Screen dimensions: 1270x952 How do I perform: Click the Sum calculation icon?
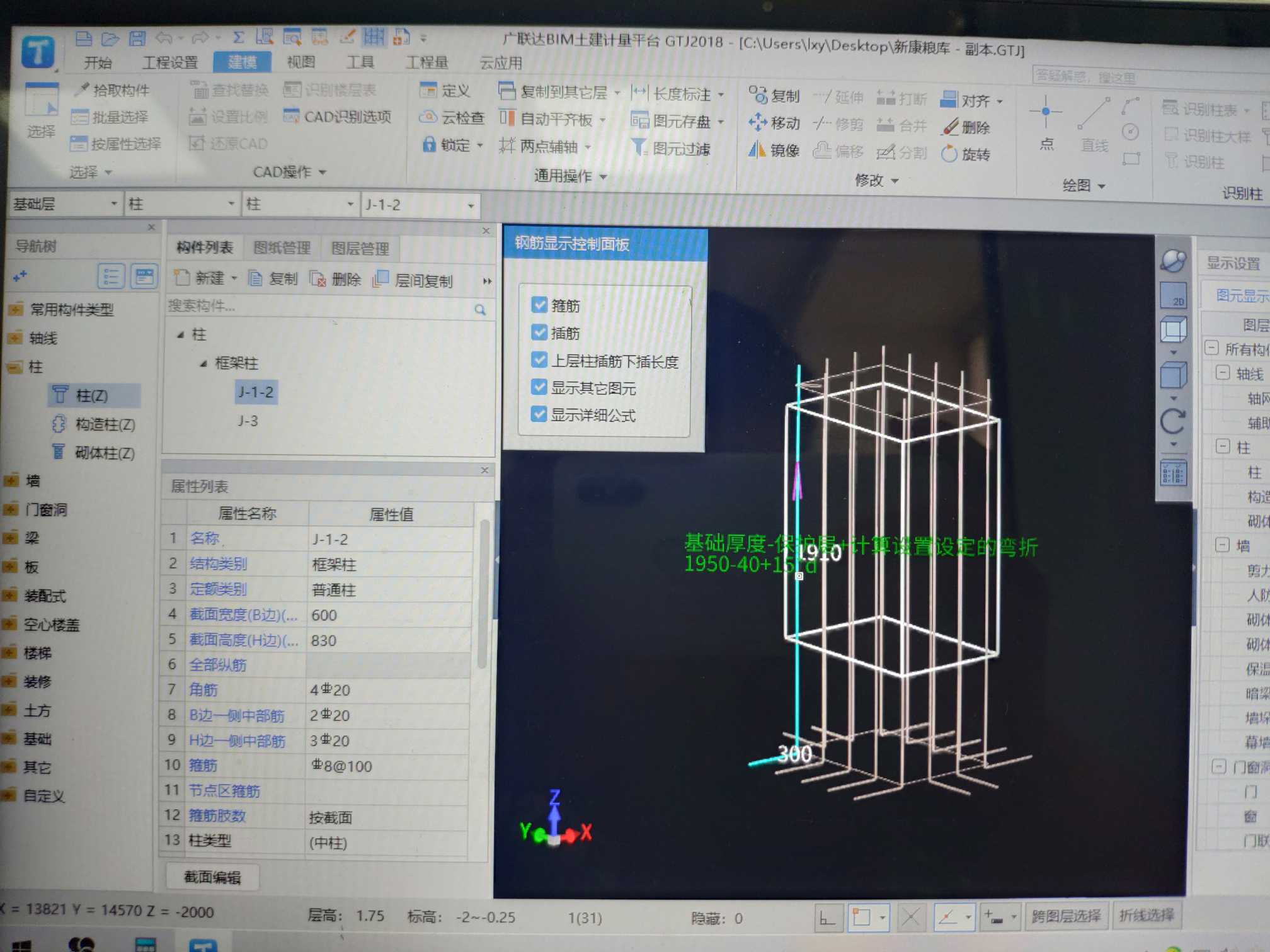coord(238,38)
